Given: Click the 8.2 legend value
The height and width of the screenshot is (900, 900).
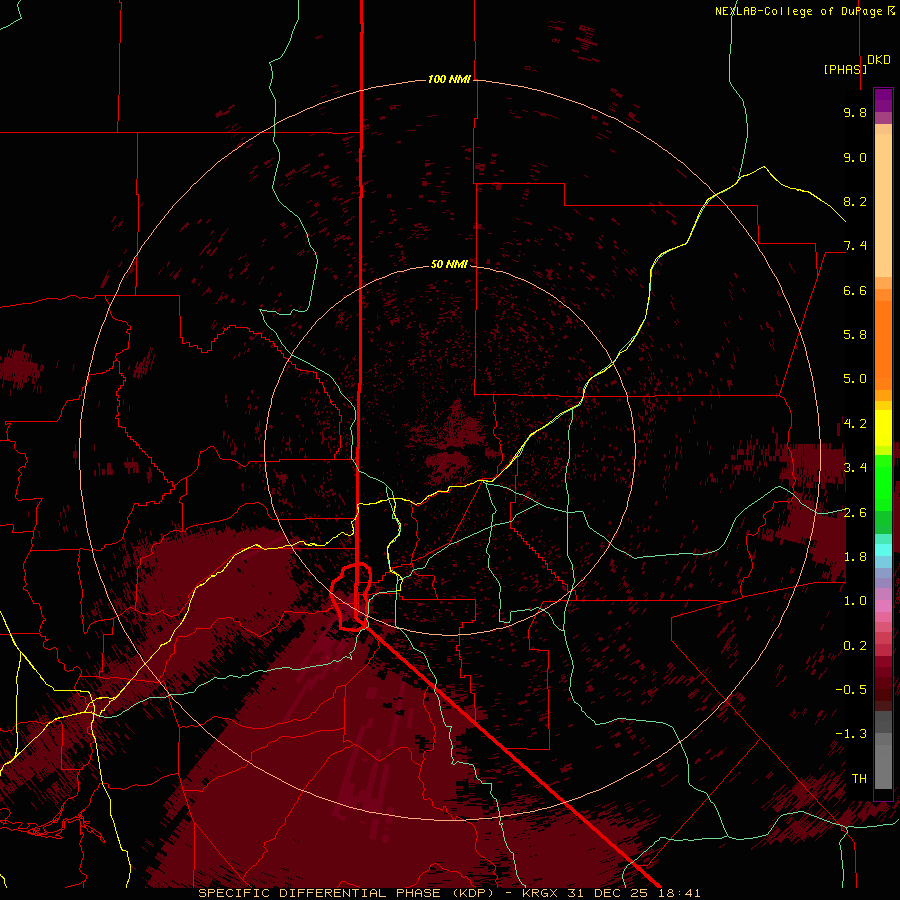Looking at the screenshot, I should (855, 201).
